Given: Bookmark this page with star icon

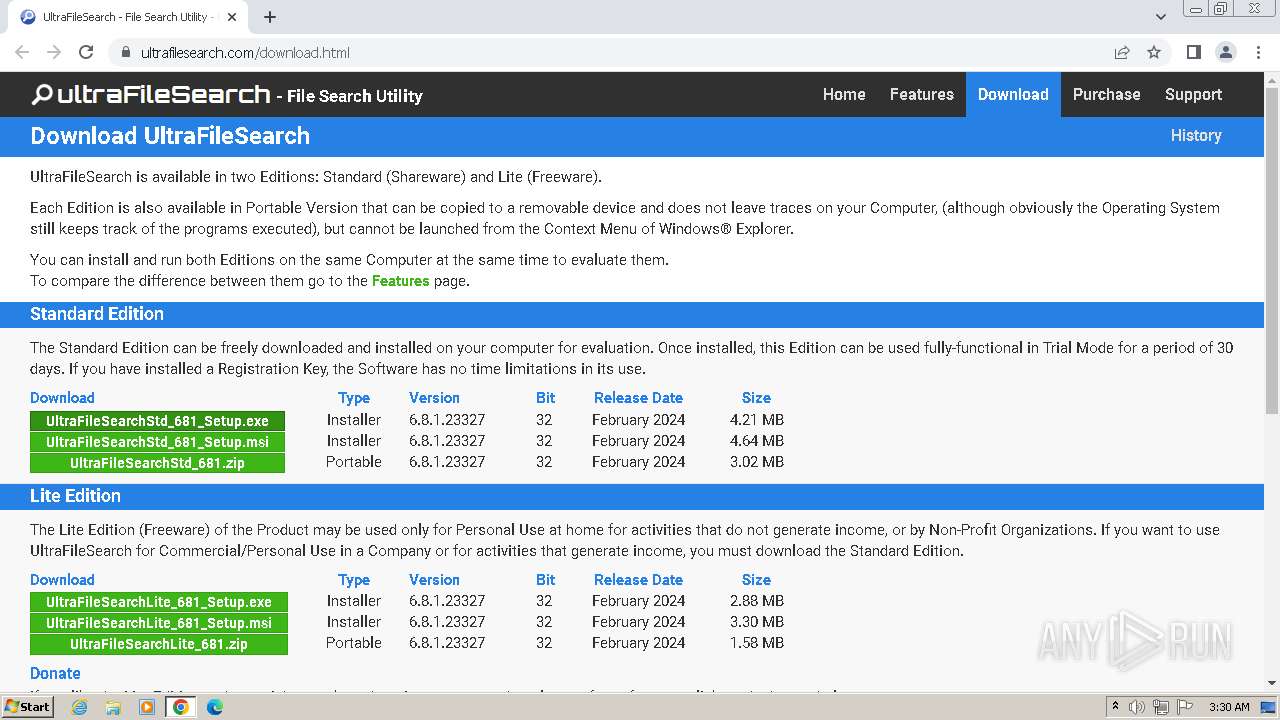Looking at the screenshot, I should click(x=1154, y=52).
